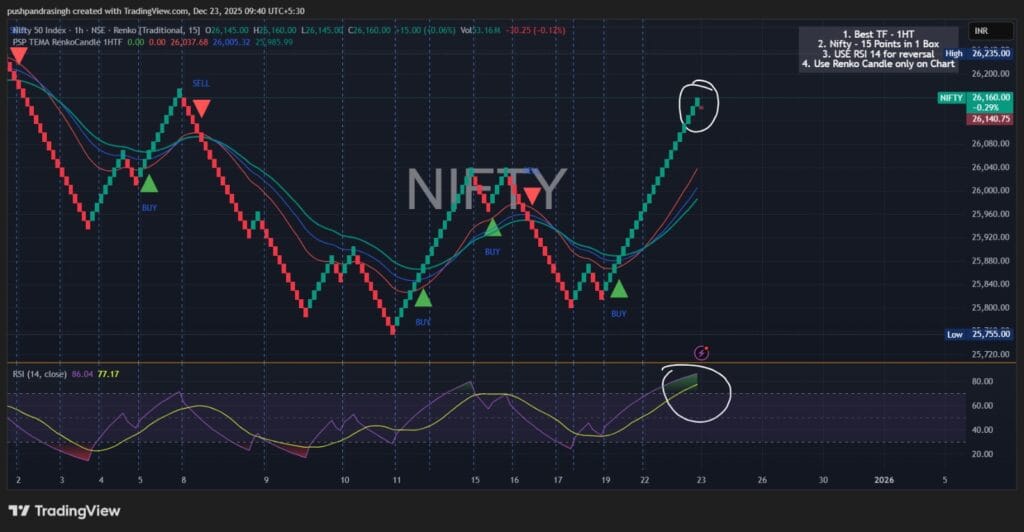Click the red sell arrow overlapping NIFTY watermark
The width and height of the screenshot is (1024, 532).
click(532, 195)
